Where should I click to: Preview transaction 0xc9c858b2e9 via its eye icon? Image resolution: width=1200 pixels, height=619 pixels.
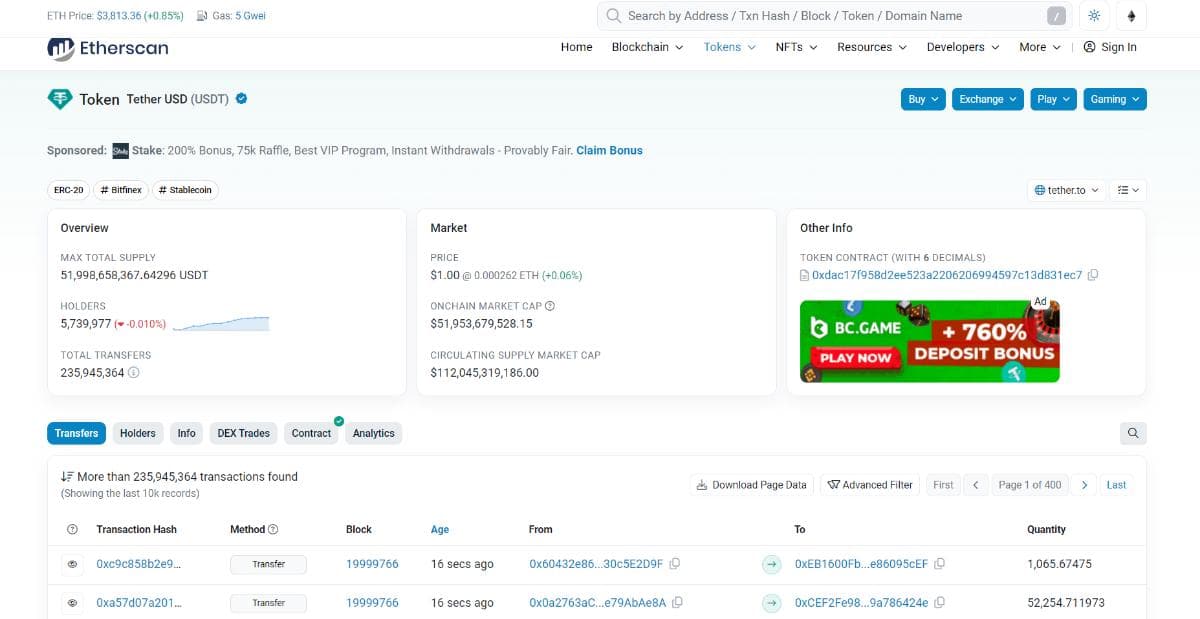pos(71,564)
